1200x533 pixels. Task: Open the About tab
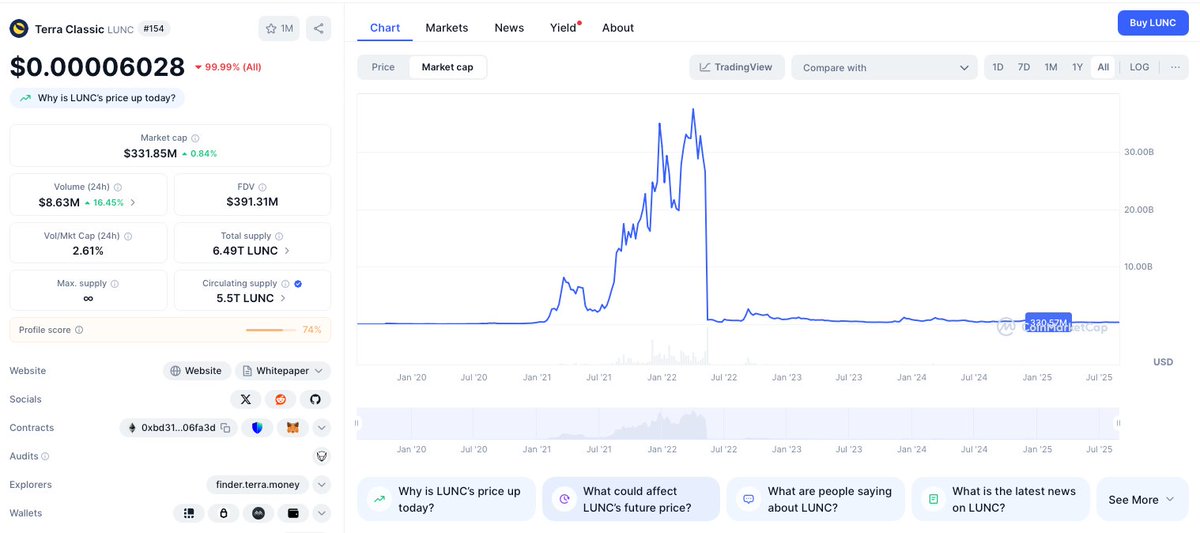pyautogui.click(x=618, y=28)
